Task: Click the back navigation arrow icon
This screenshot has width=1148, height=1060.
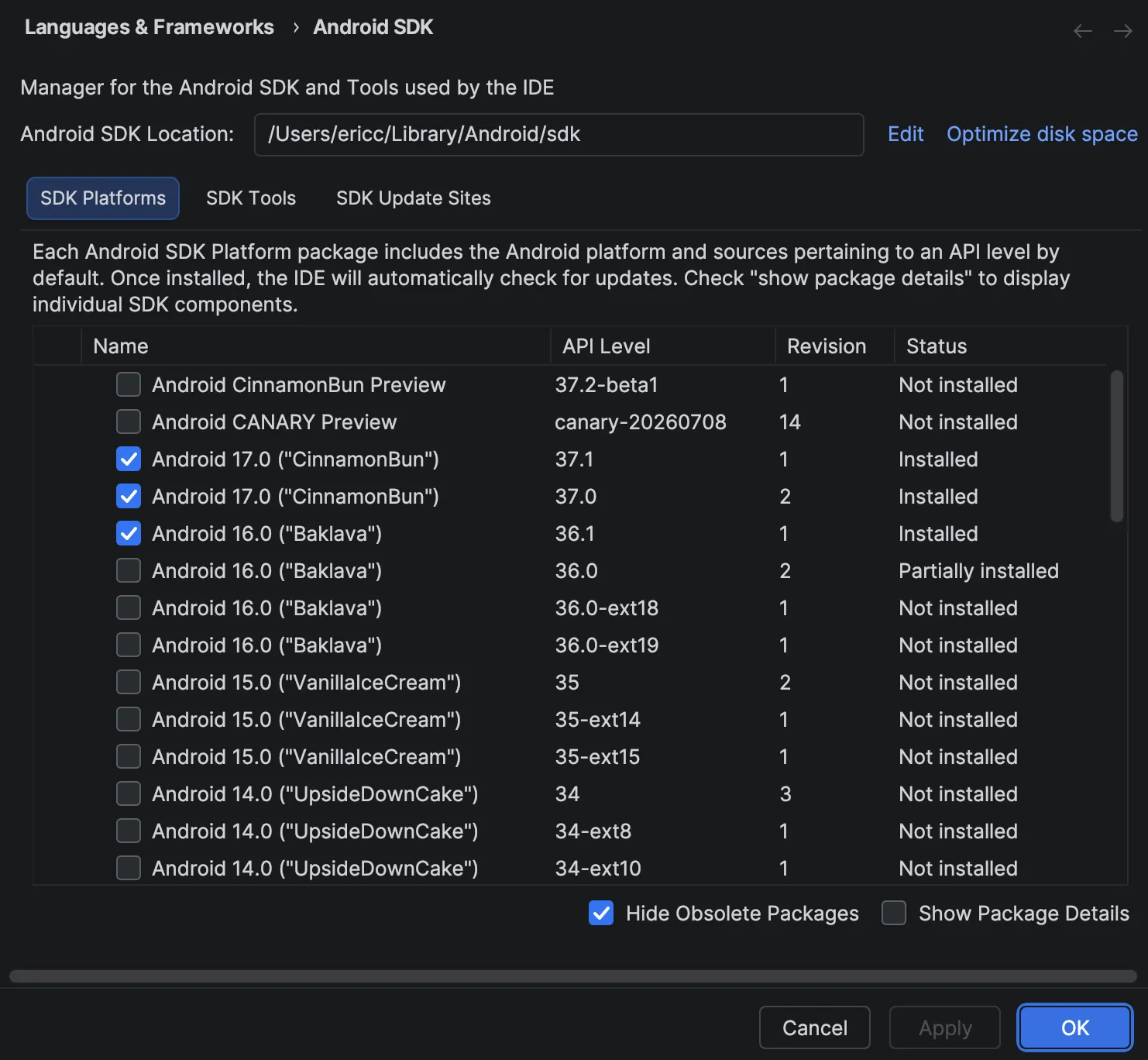Action: coord(1082,31)
